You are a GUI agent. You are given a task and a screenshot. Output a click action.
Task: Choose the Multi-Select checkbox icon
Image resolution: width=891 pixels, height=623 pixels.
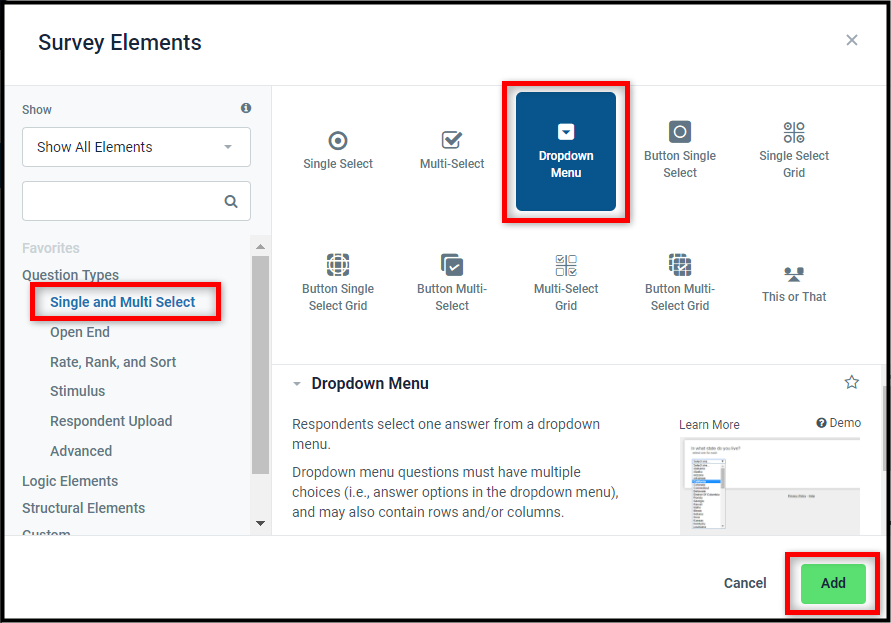tap(452, 141)
